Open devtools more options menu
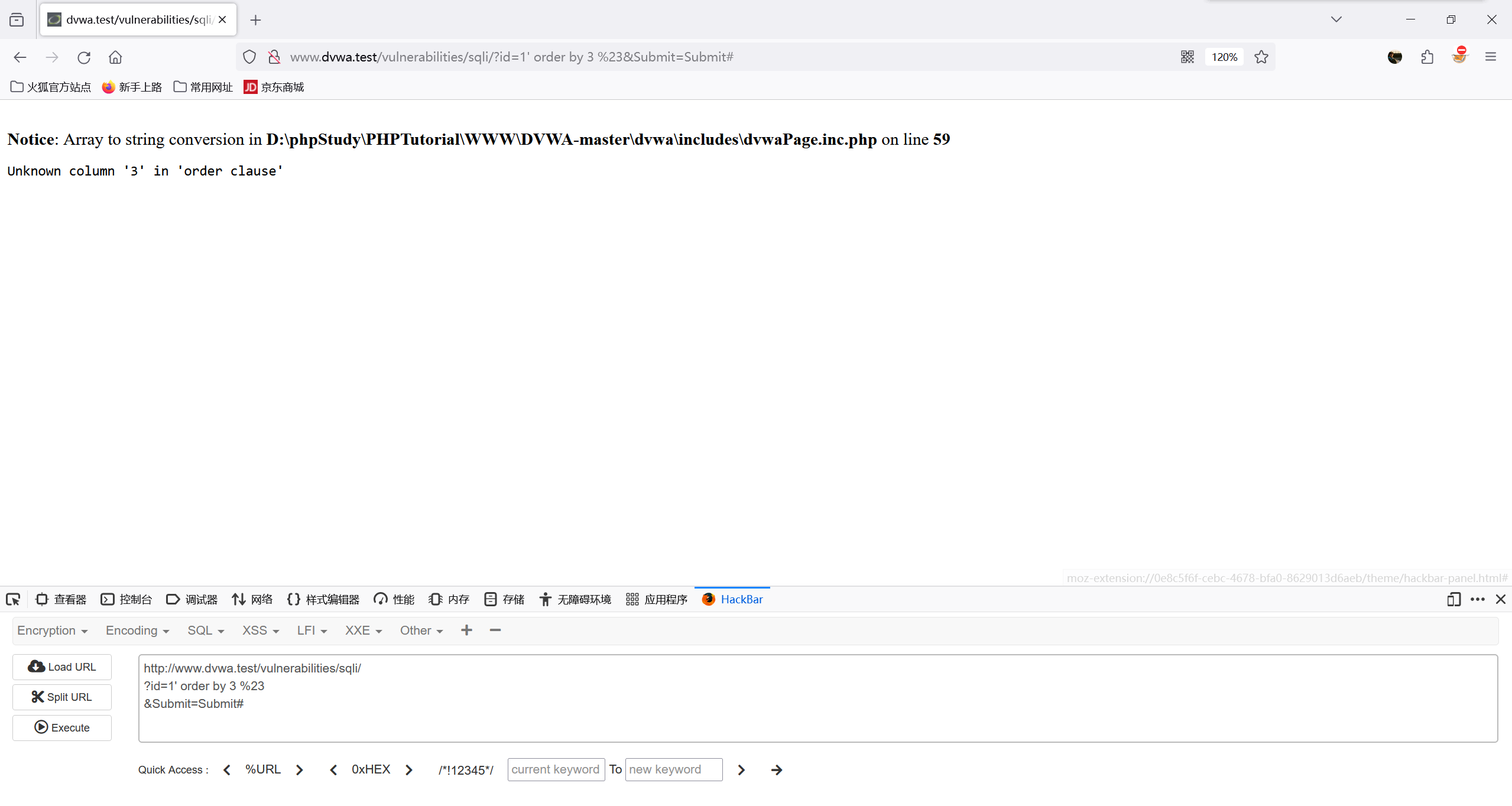Image resolution: width=1512 pixels, height=806 pixels. pos(1478,599)
